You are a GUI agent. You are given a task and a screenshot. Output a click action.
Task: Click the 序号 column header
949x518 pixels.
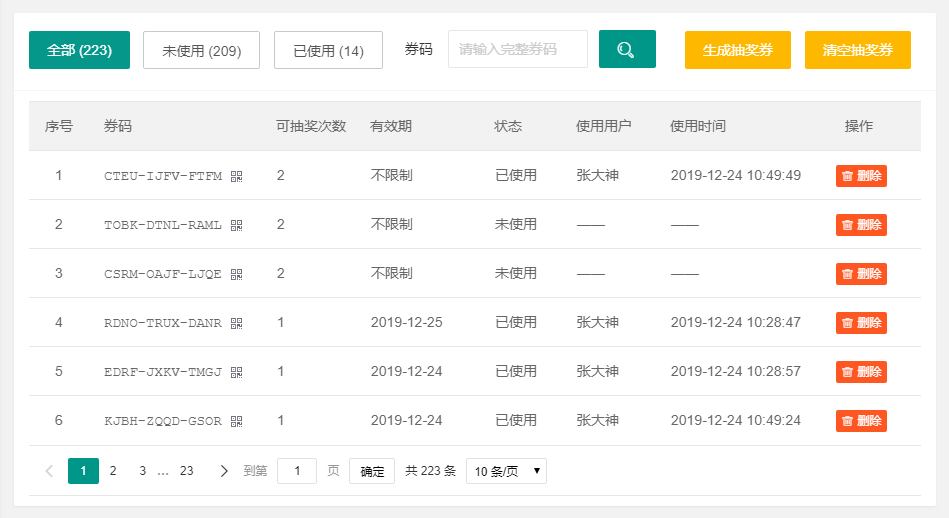pos(59,126)
